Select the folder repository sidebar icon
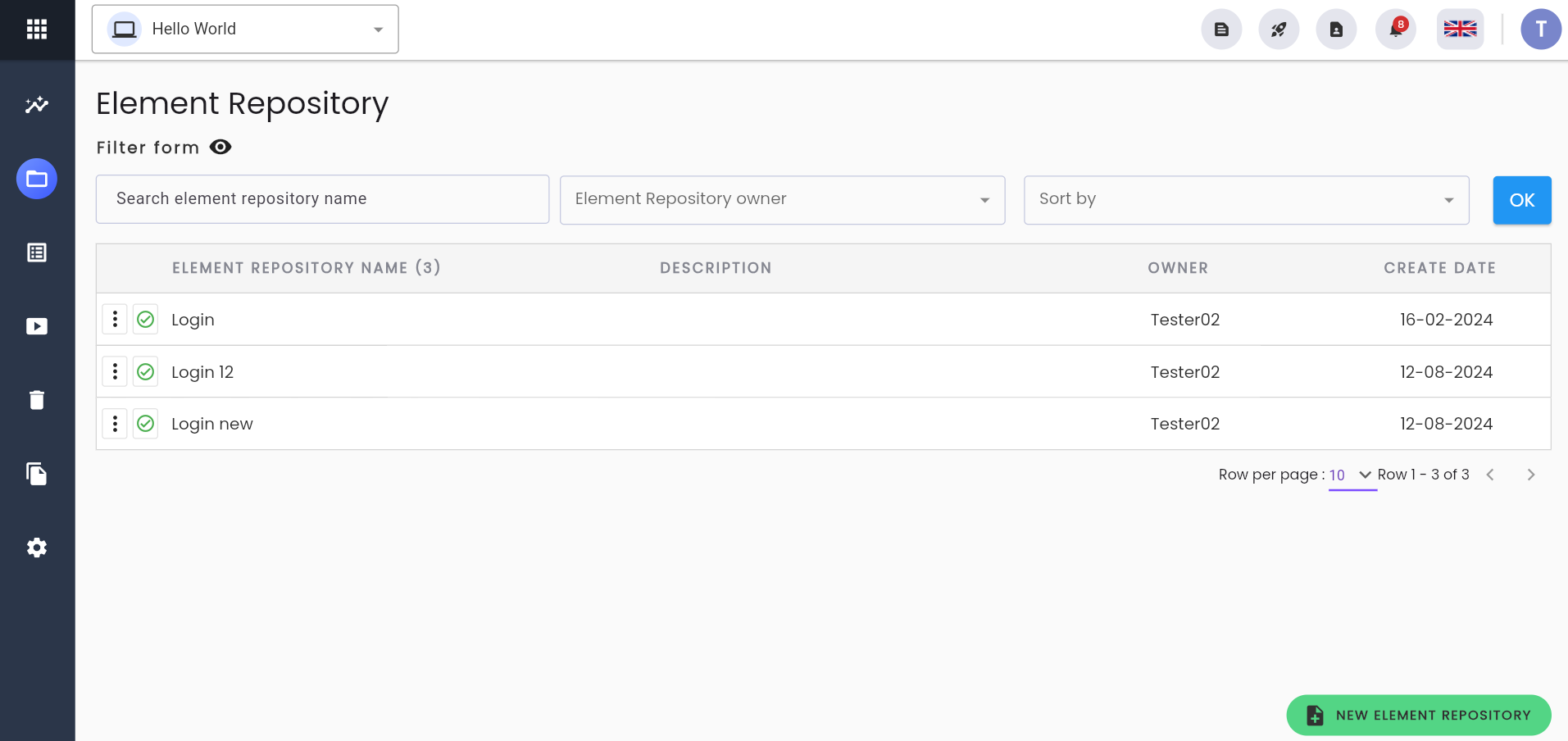Image resolution: width=1568 pixels, height=741 pixels. (x=37, y=179)
